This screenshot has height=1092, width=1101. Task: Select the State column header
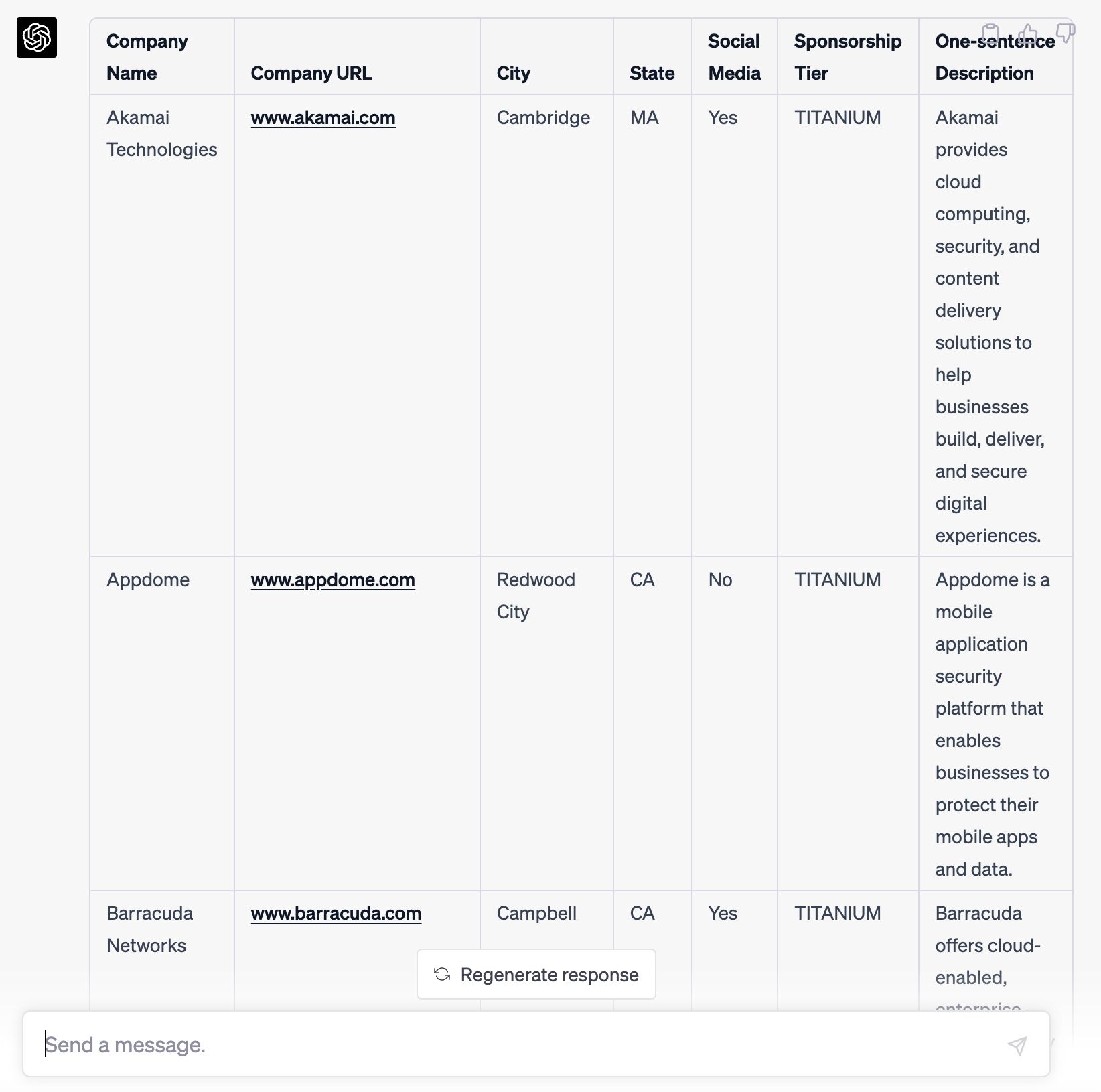tap(652, 74)
